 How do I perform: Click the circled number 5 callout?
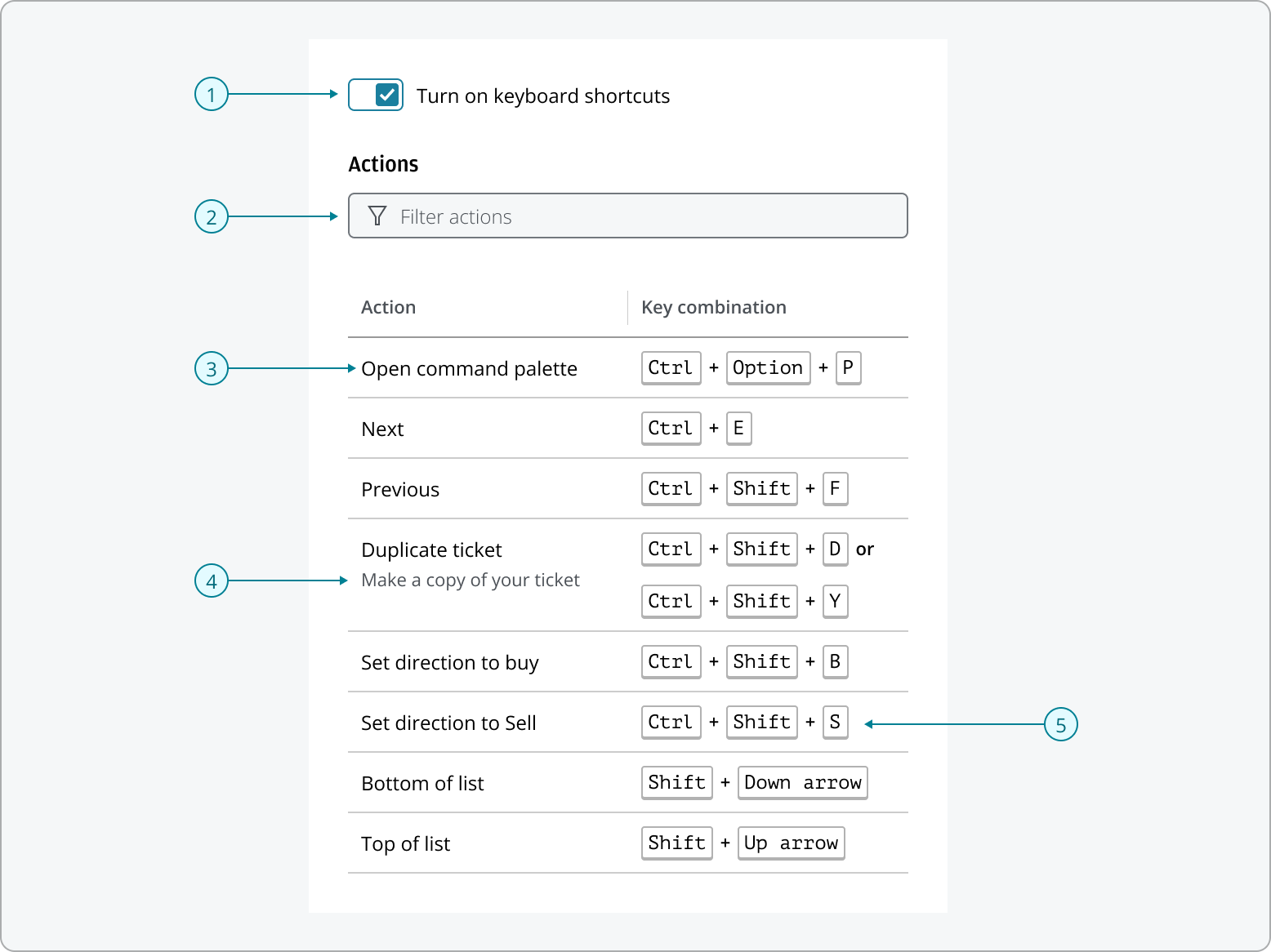pyautogui.click(x=1062, y=723)
